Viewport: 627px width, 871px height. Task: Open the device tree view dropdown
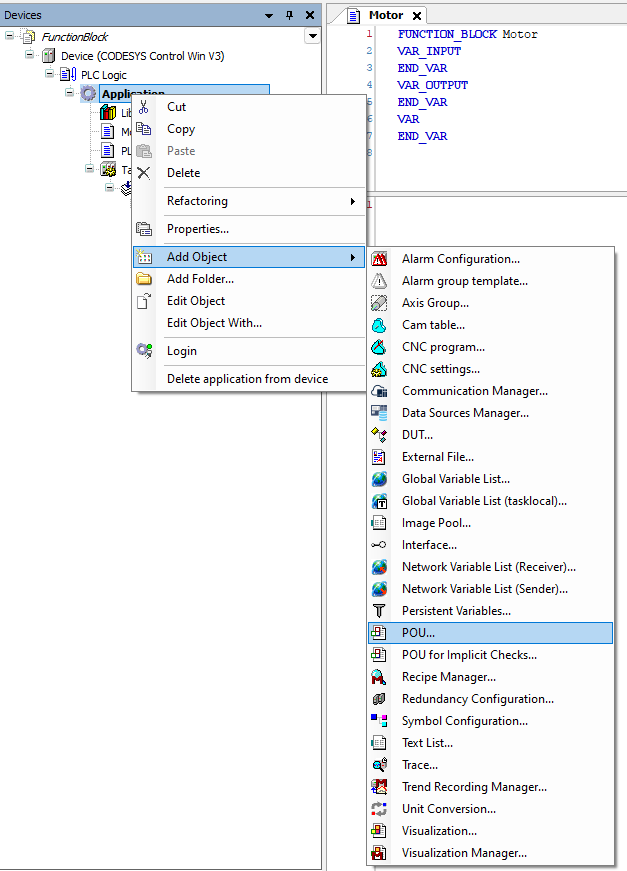point(313,37)
